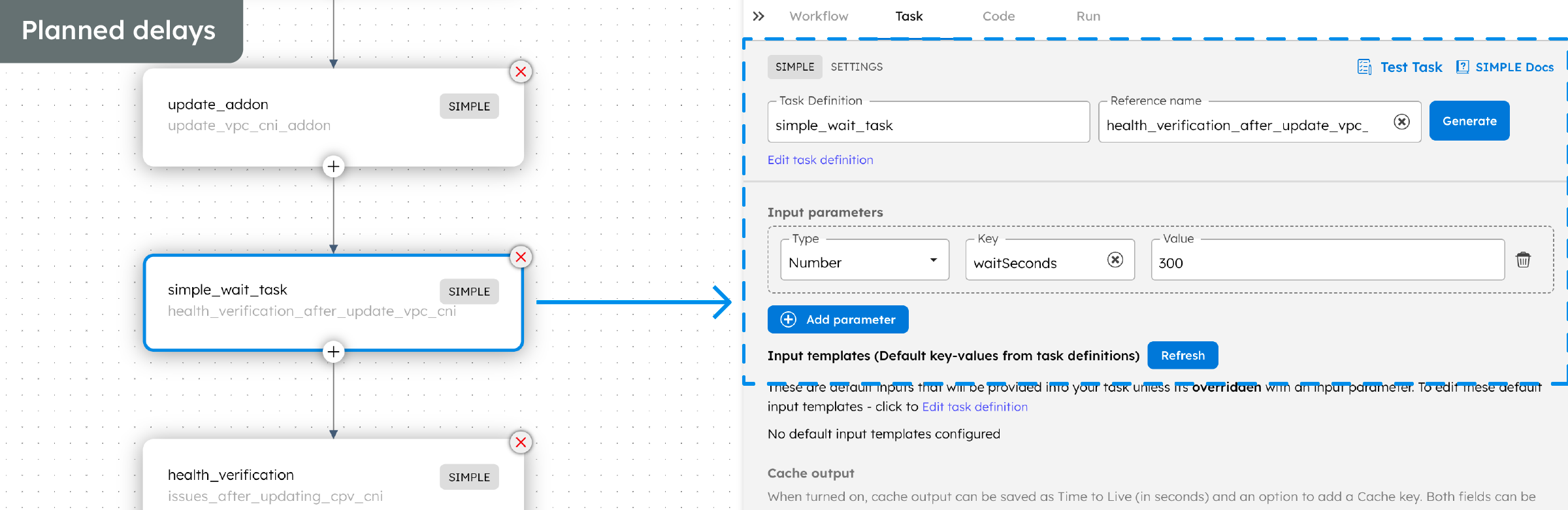The height and width of the screenshot is (510, 1568).
Task: Open Test Task using the document icon
Action: 1364,67
